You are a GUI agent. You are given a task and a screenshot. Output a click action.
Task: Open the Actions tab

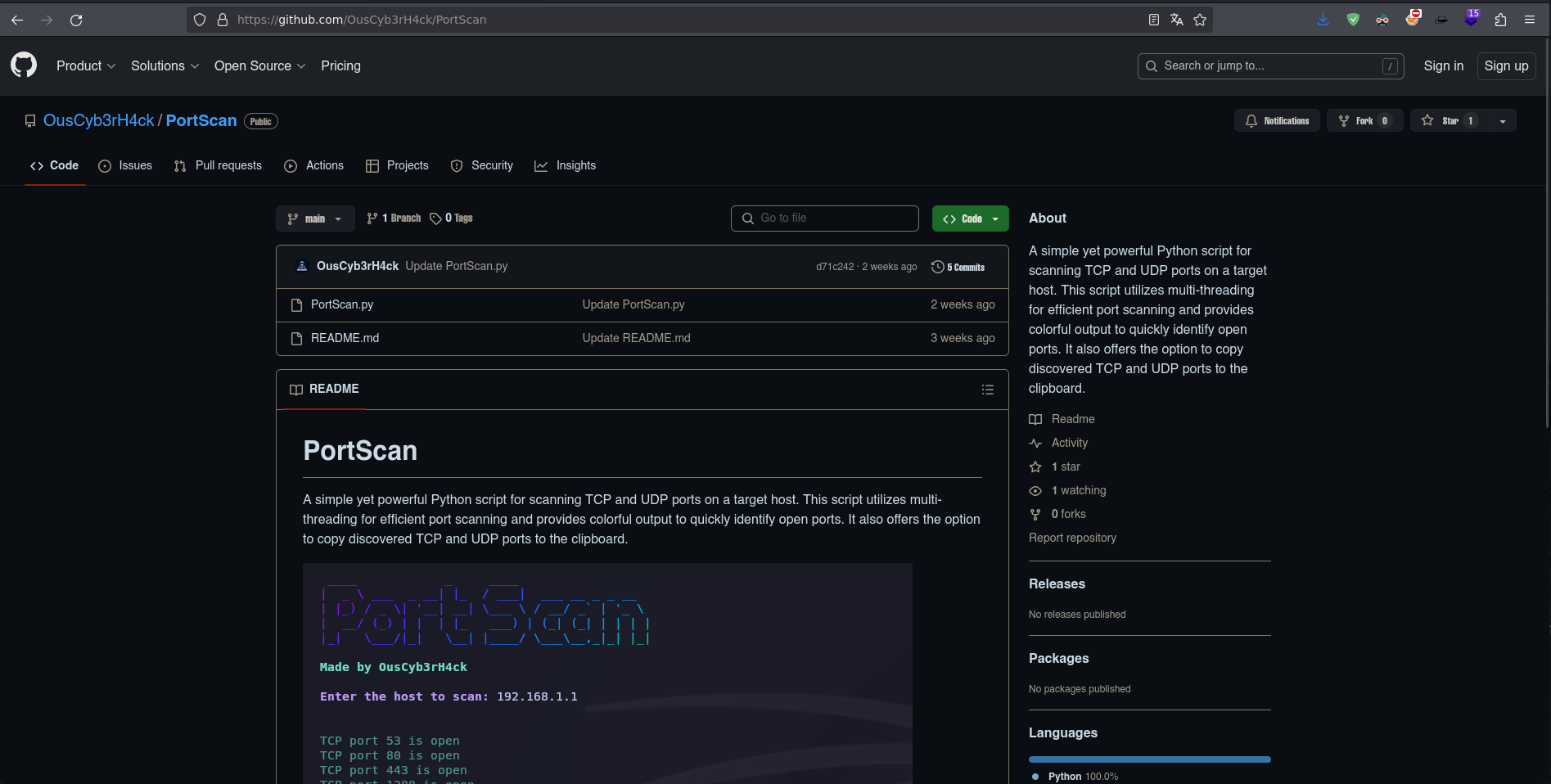tap(313, 165)
